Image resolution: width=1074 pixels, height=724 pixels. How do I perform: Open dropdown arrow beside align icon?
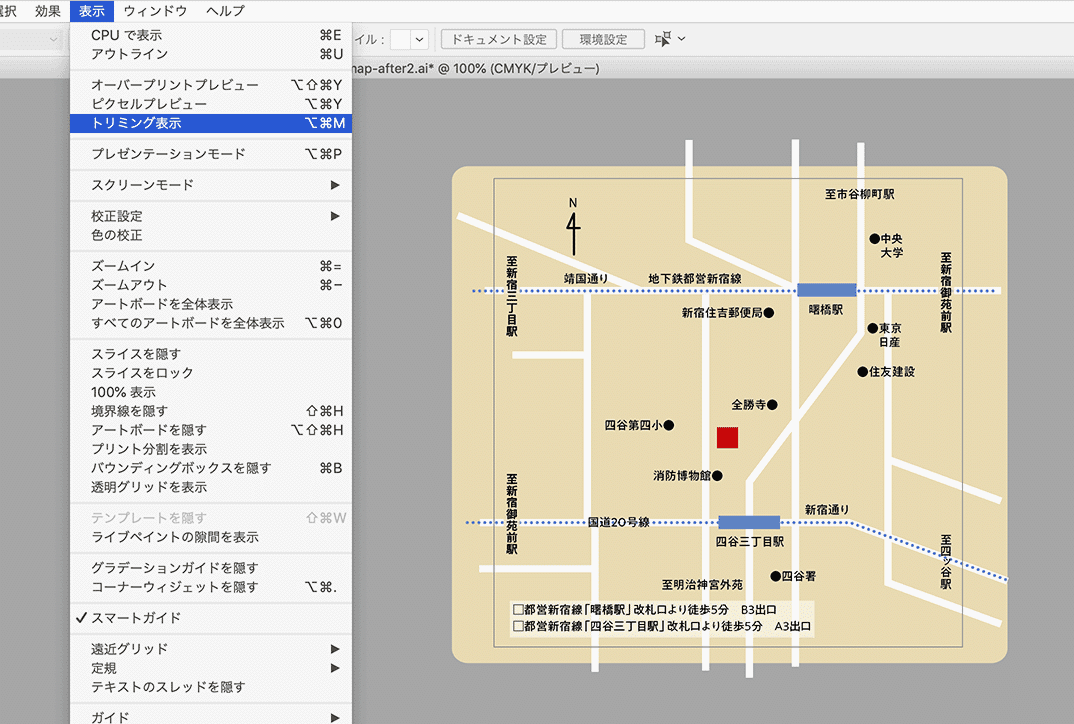click(x=682, y=39)
